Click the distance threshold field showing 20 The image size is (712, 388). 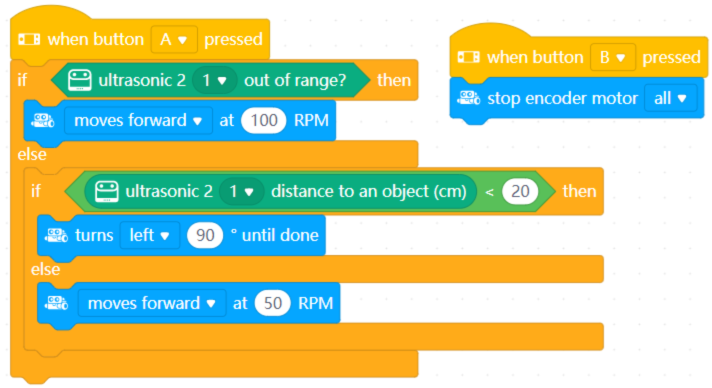pyautogui.click(x=520, y=191)
